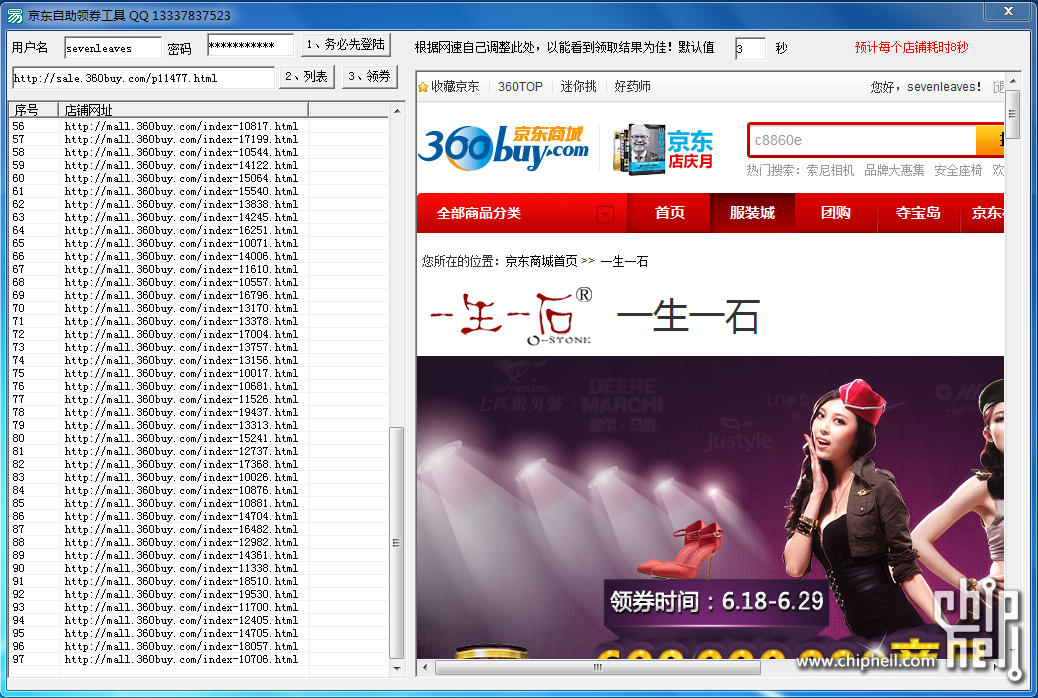The height and width of the screenshot is (698, 1038).
Task: Click the shop list scroll-up arrow
Action: [397, 111]
